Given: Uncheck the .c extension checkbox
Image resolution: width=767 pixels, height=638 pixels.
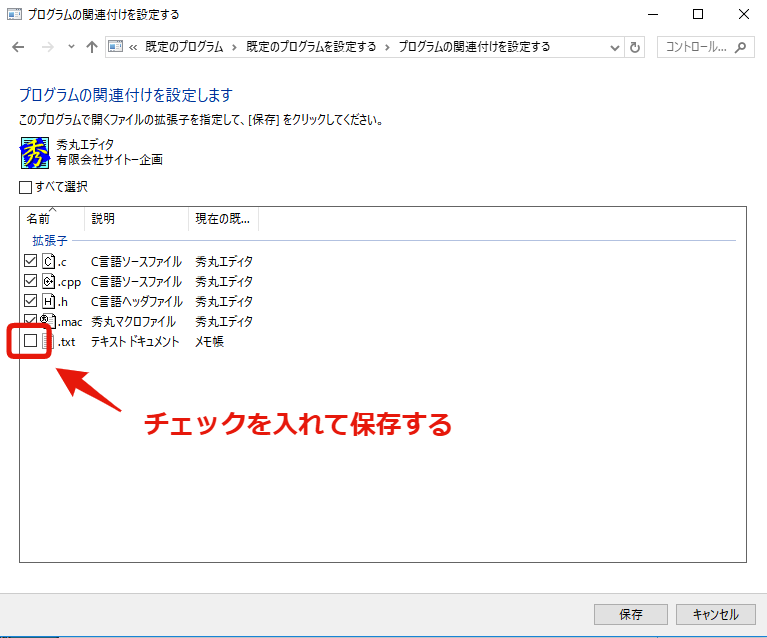Looking at the screenshot, I should click(30, 261).
